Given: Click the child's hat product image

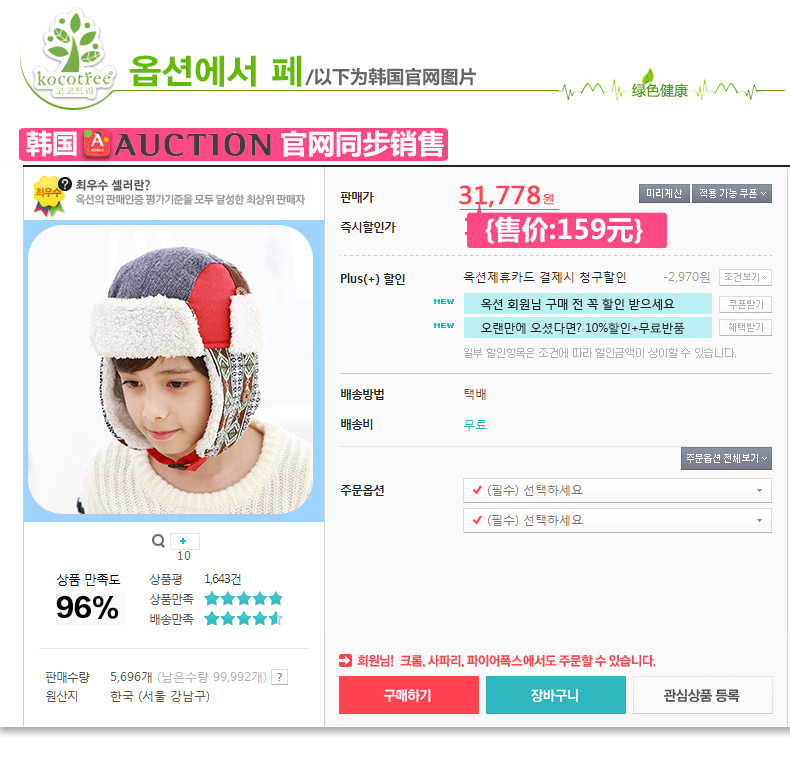Looking at the screenshot, I should [x=171, y=369].
